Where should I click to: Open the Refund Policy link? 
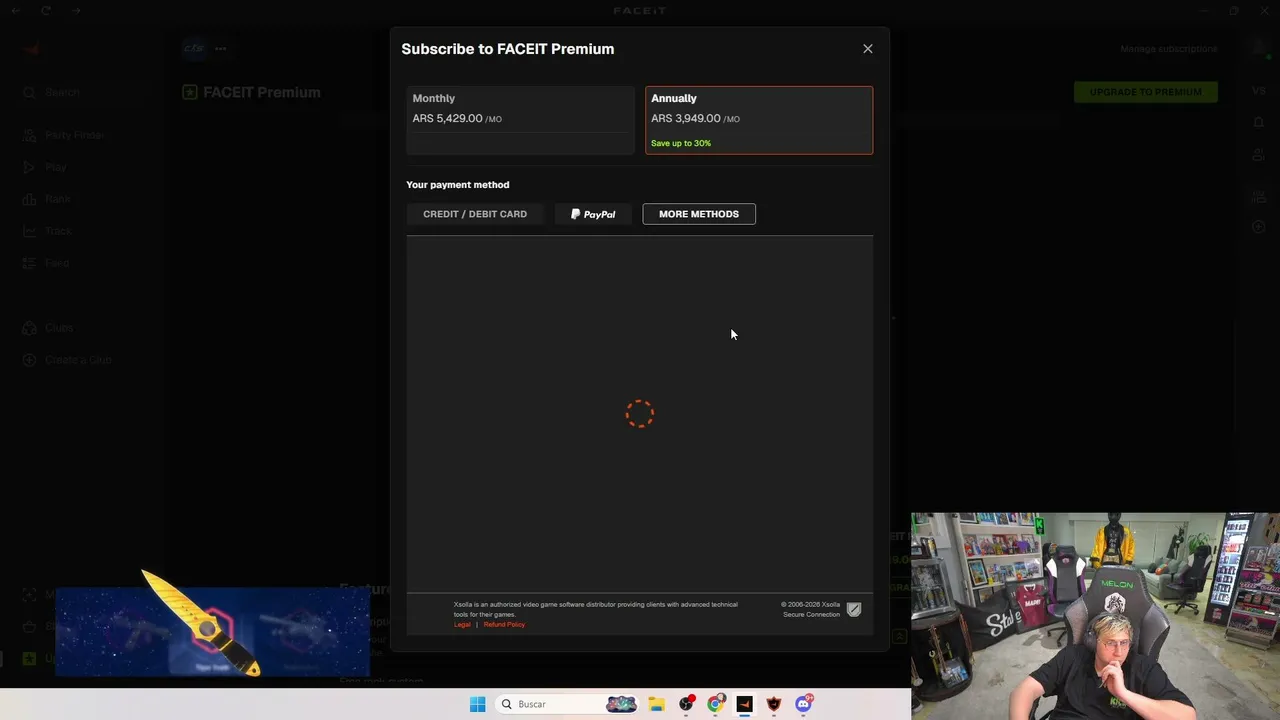coord(504,625)
